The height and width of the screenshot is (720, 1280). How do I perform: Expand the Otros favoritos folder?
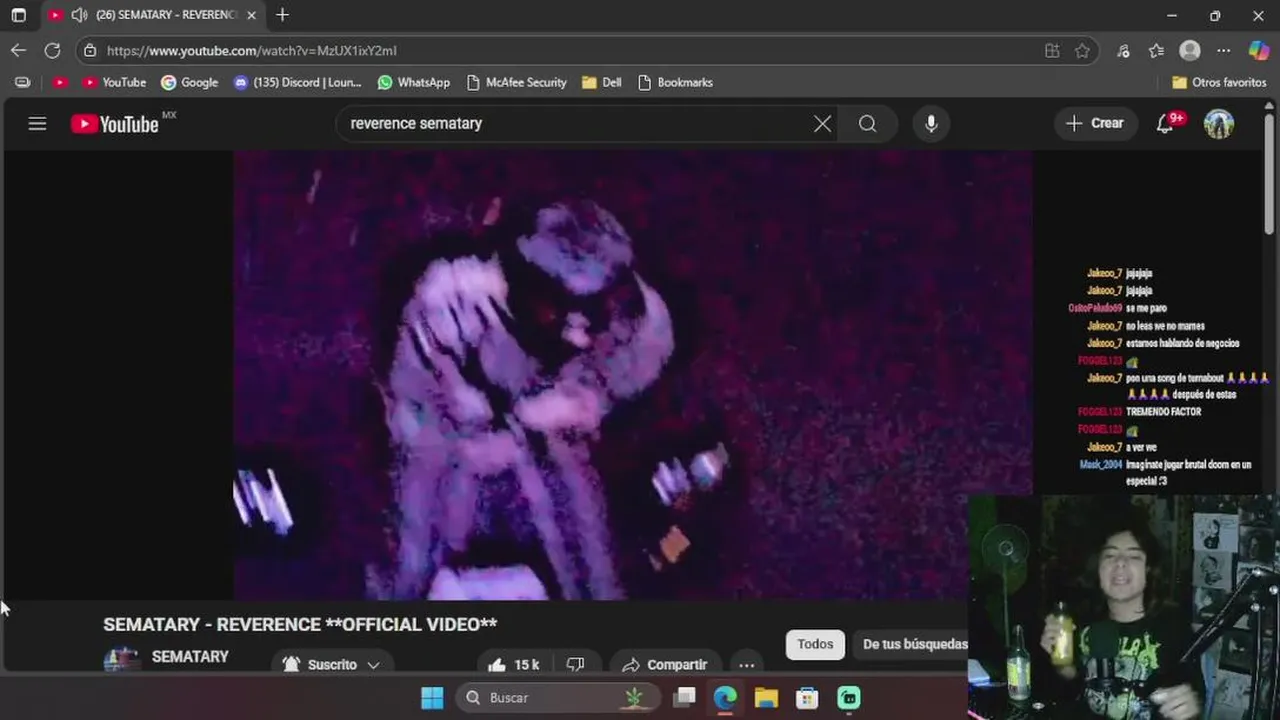1219,82
